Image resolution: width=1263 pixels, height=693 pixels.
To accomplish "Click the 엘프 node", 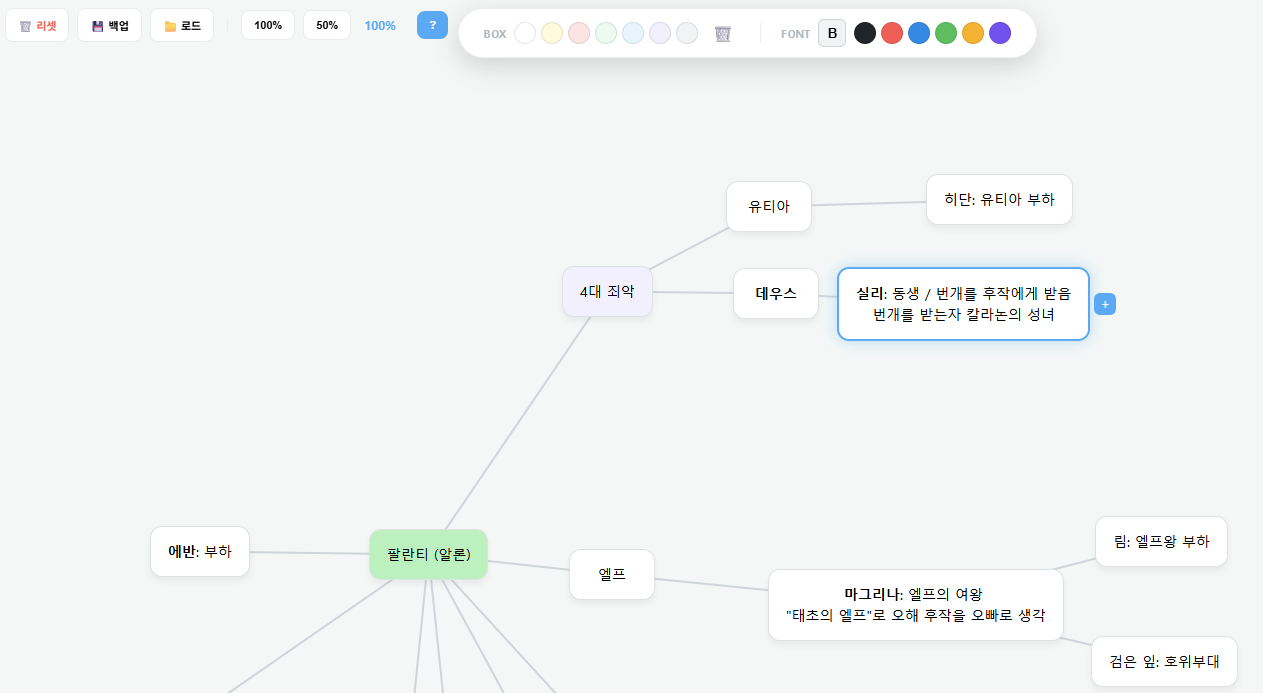I will pyautogui.click(x=612, y=574).
